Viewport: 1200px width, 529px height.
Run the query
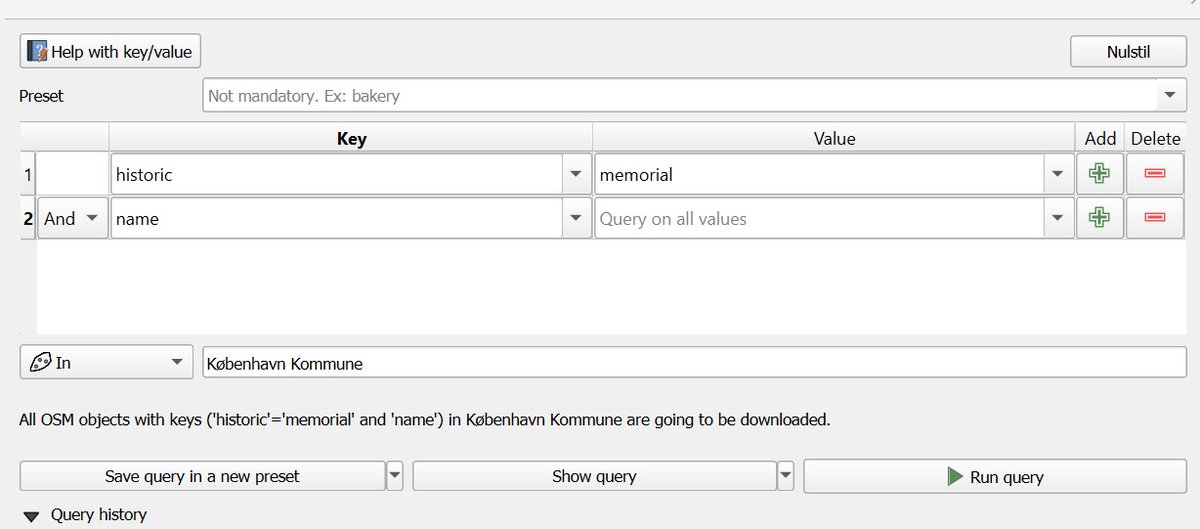[995, 476]
